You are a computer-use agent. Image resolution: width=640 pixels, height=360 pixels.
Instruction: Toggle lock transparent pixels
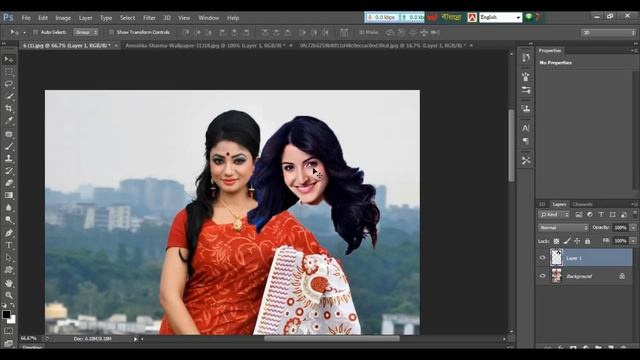556,241
